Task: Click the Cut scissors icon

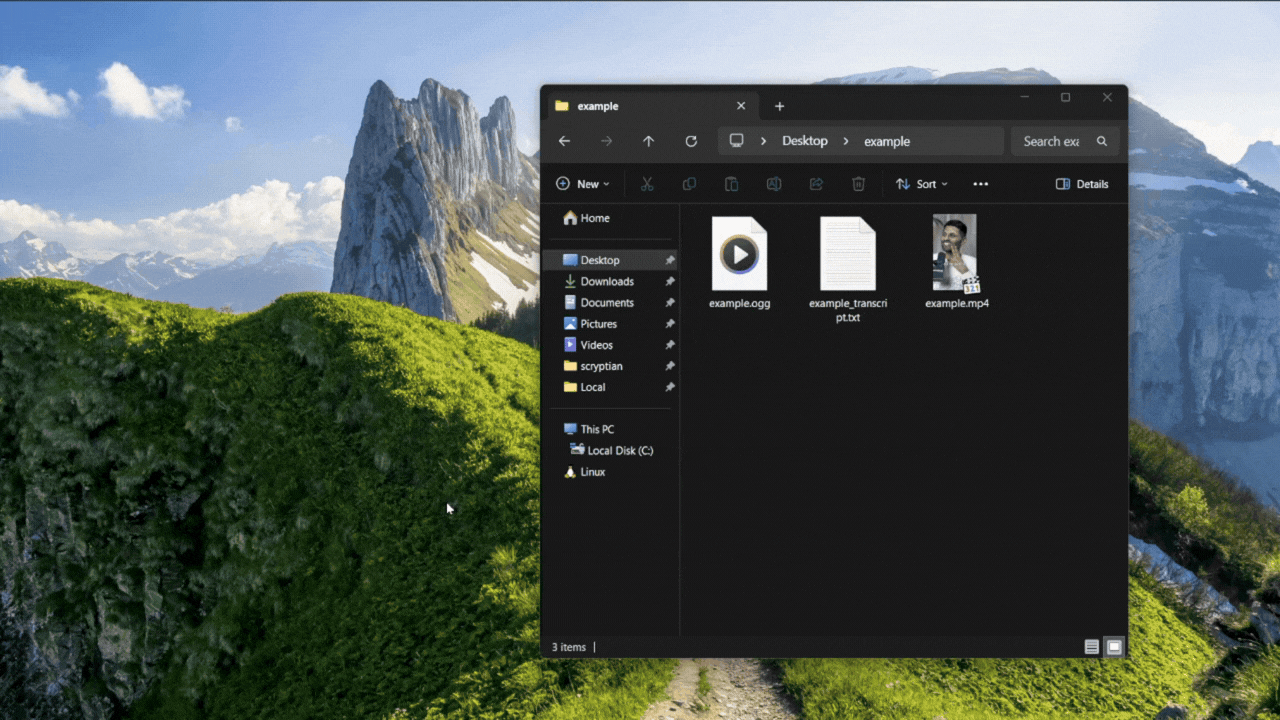Action: (x=647, y=184)
